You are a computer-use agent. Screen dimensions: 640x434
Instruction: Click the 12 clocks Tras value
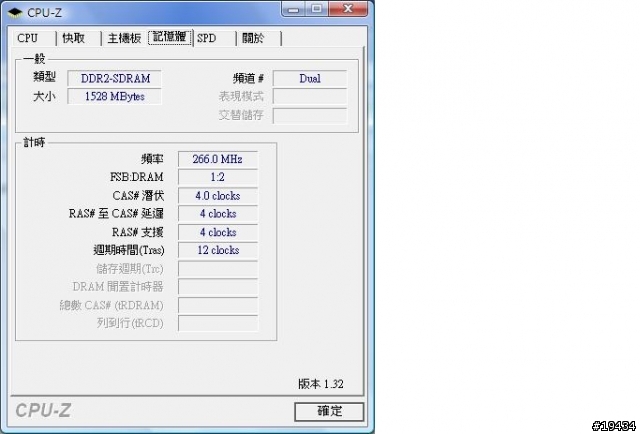pyautogui.click(x=218, y=250)
